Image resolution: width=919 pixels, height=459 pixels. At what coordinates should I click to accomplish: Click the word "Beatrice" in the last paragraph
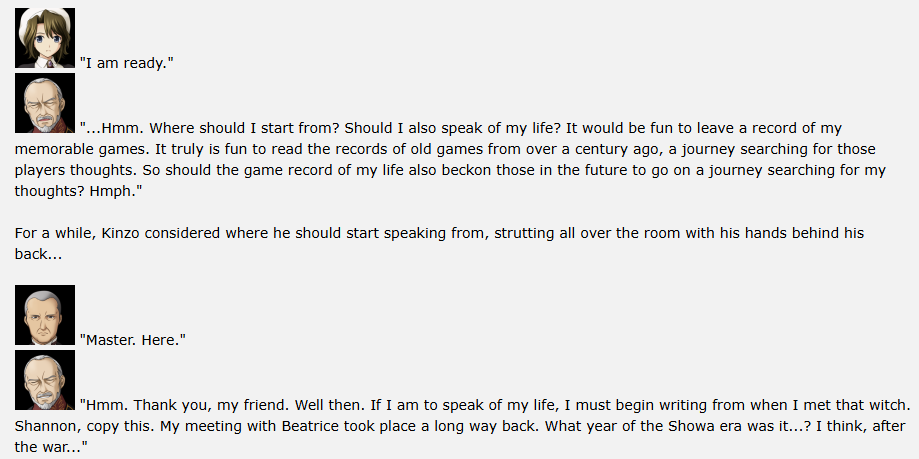point(311,426)
